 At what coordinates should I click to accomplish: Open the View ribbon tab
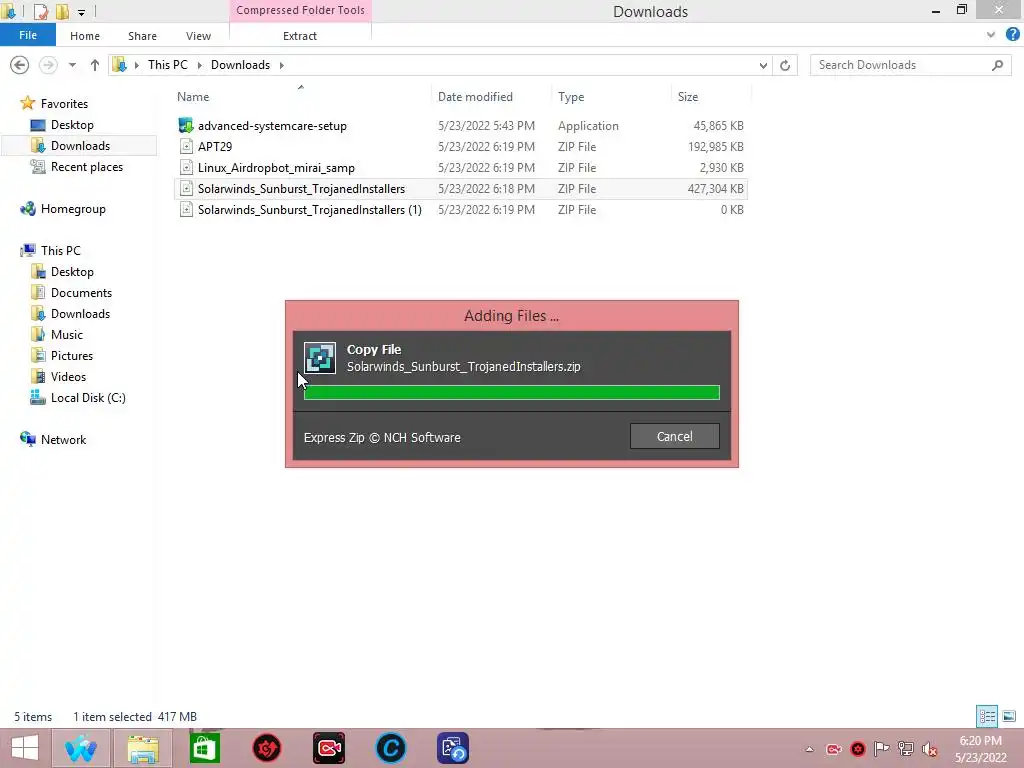point(198,36)
